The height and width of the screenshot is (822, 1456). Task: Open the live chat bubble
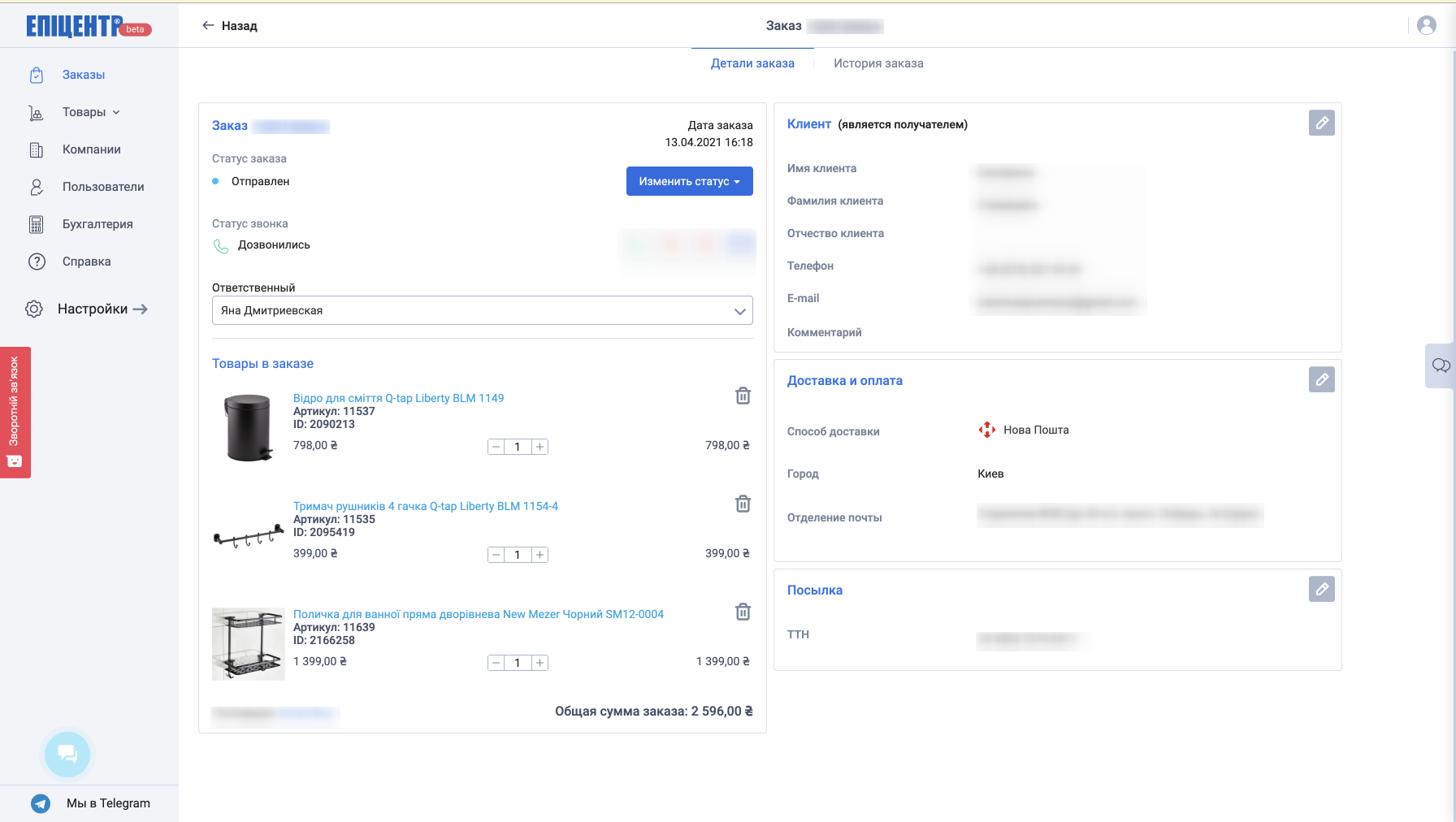(x=67, y=754)
